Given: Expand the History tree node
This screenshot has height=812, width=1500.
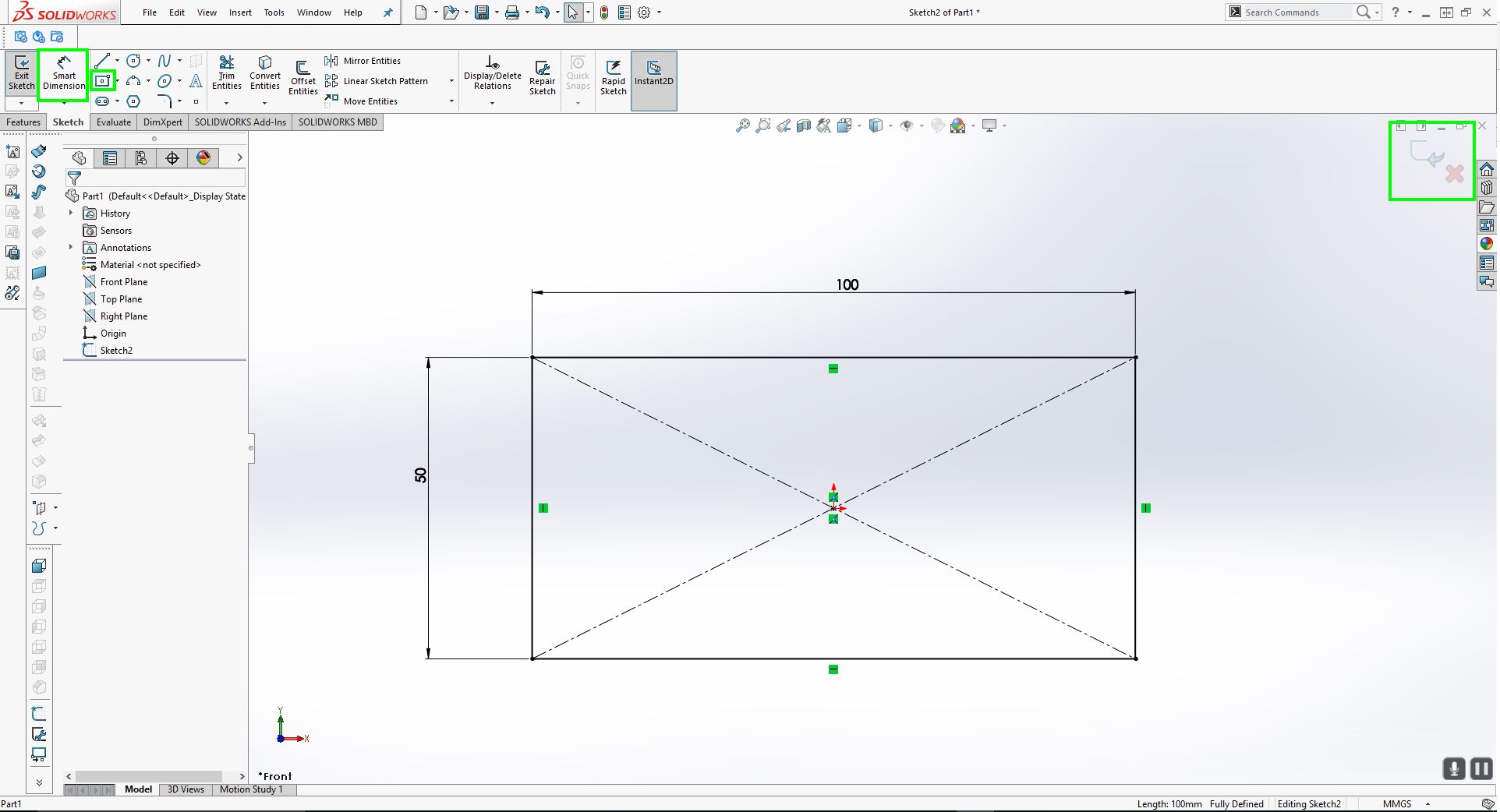Looking at the screenshot, I should [71, 213].
